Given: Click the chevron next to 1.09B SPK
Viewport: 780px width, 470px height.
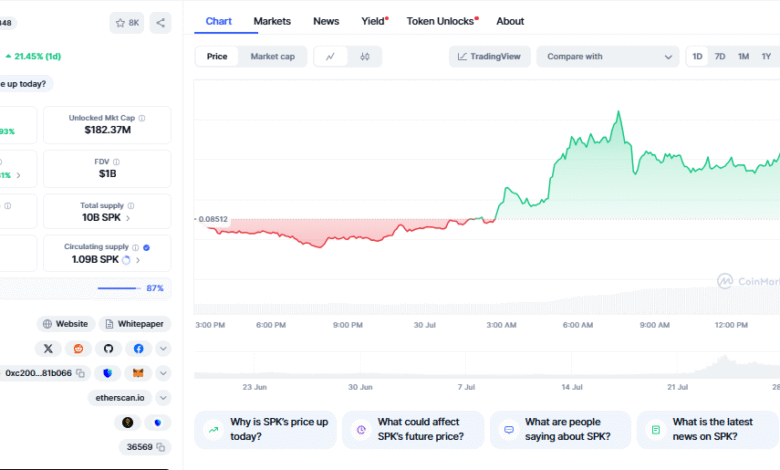Looking at the screenshot, I should point(138,260).
